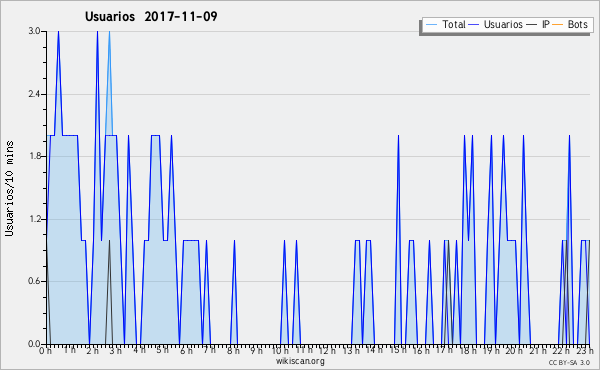
Task: Click the '7 h' x-axis label
Action: (x=209, y=350)
